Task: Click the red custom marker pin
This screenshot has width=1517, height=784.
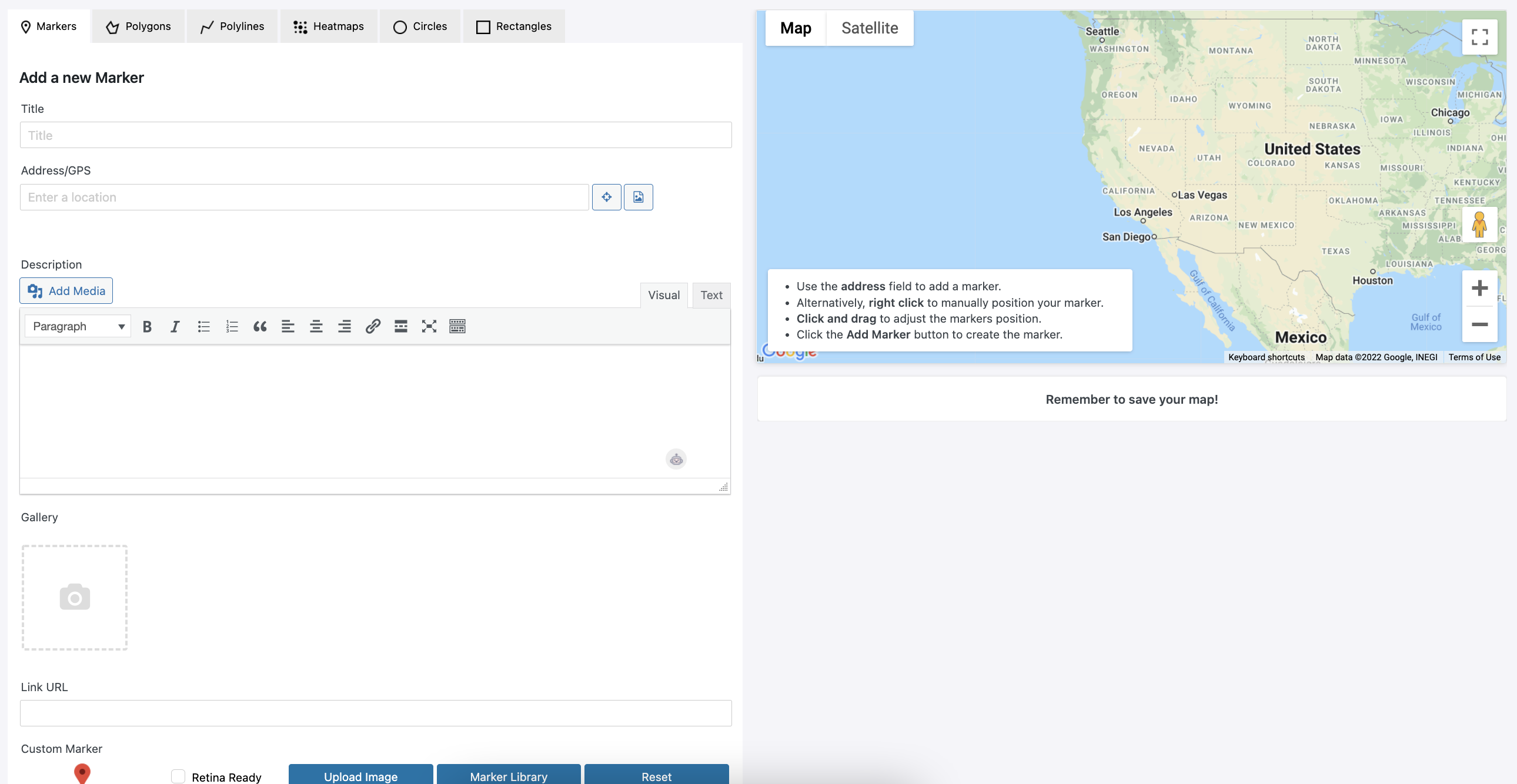Action: point(82,773)
